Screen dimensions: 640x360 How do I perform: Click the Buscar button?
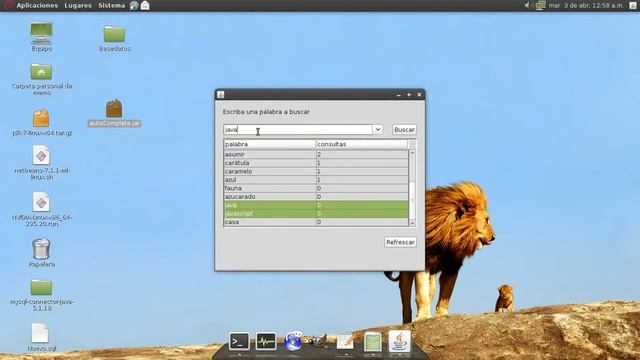coord(404,129)
